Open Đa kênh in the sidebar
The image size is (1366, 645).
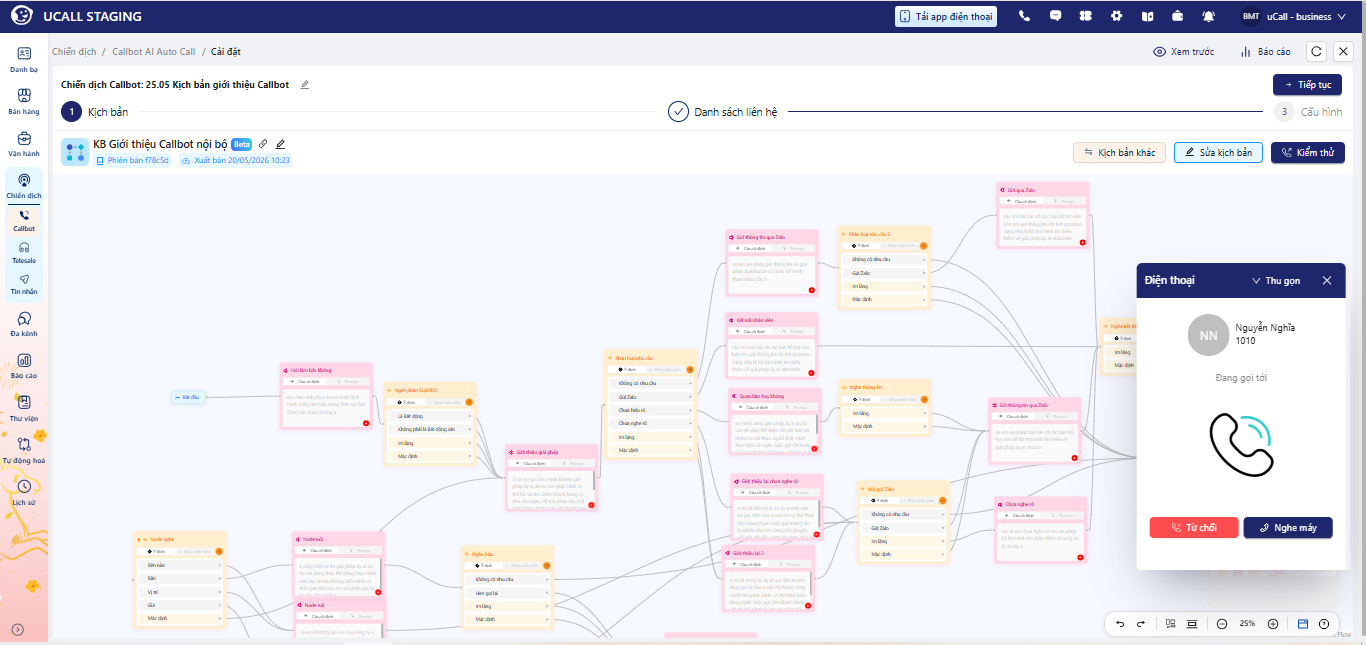tap(24, 323)
